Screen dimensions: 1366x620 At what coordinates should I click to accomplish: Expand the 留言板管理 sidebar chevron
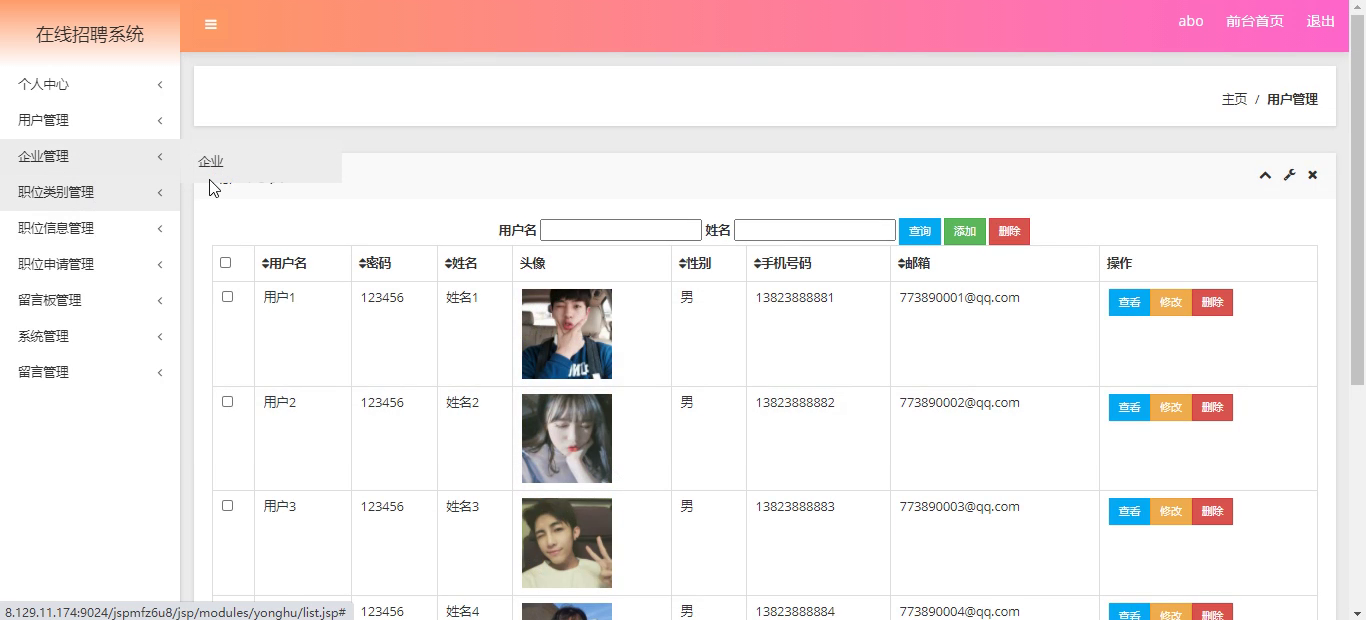[160, 301]
